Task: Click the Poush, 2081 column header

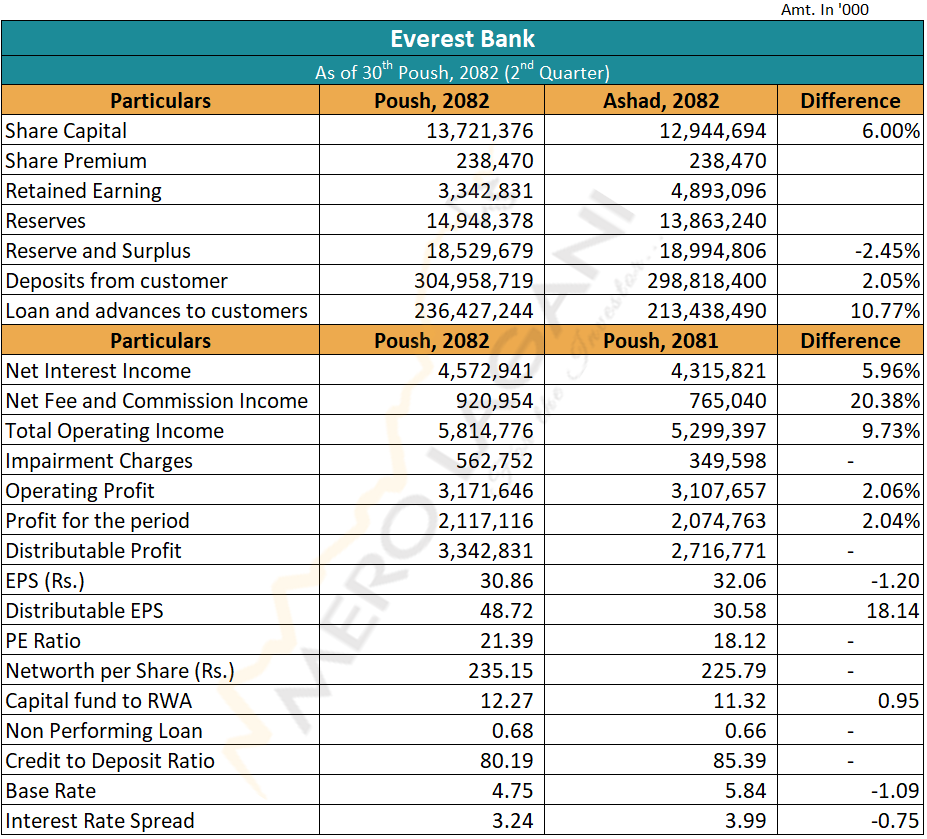Action: [660, 341]
